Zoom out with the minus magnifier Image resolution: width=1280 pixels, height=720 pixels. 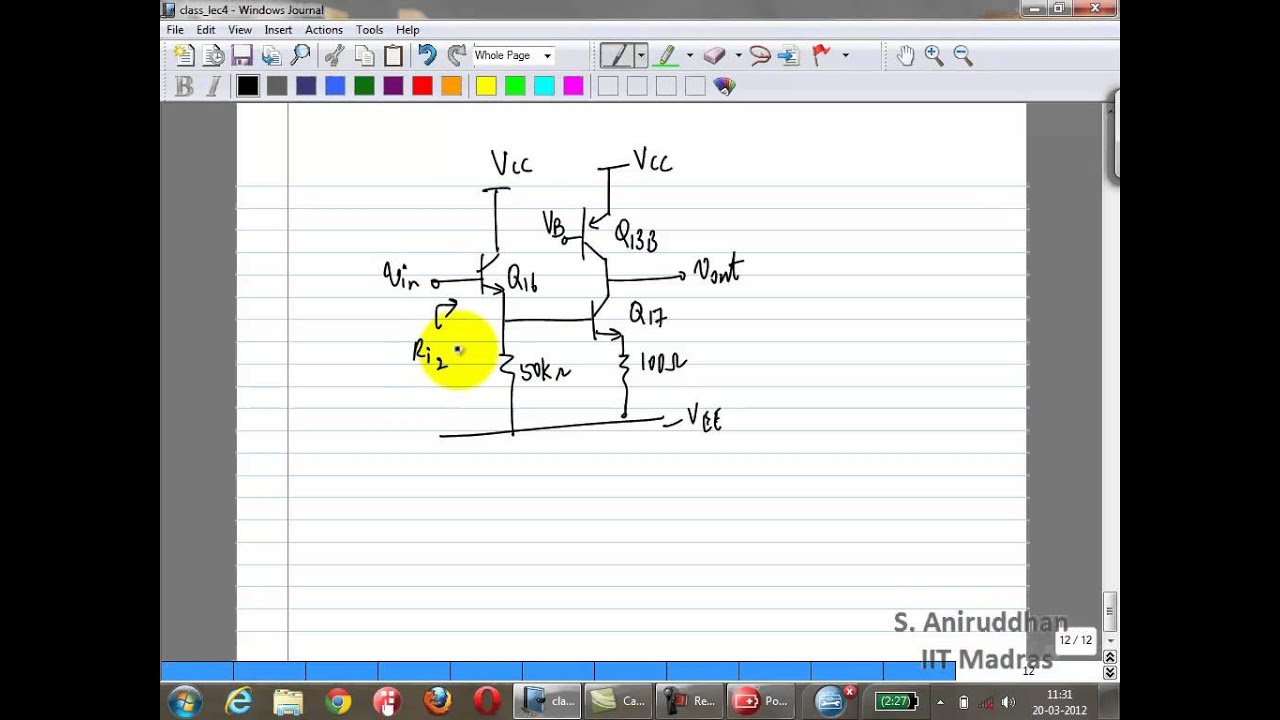(963, 56)
